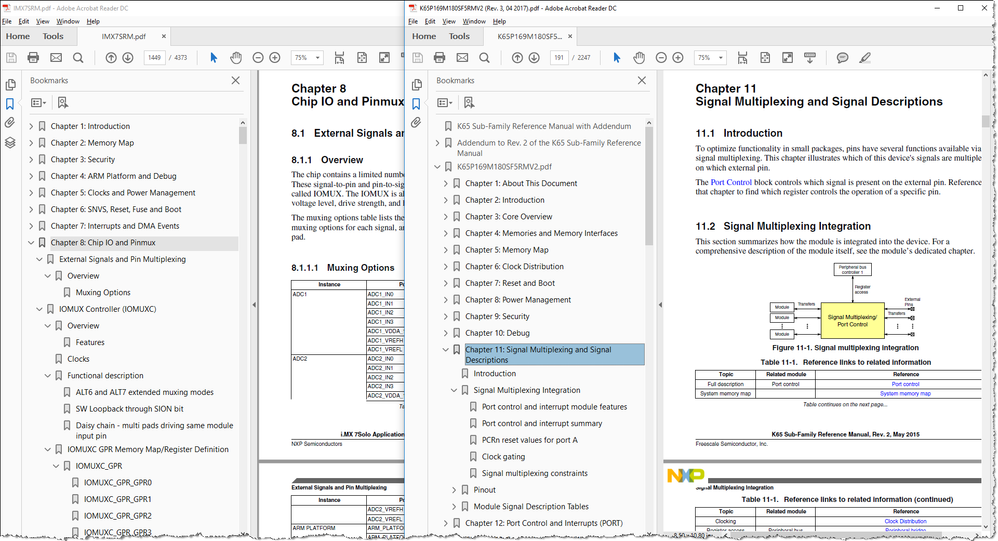Collapse Chapter 8: Chip IO and Pinmux
Screen dimensions: 998x541
[x=31, y=242]
